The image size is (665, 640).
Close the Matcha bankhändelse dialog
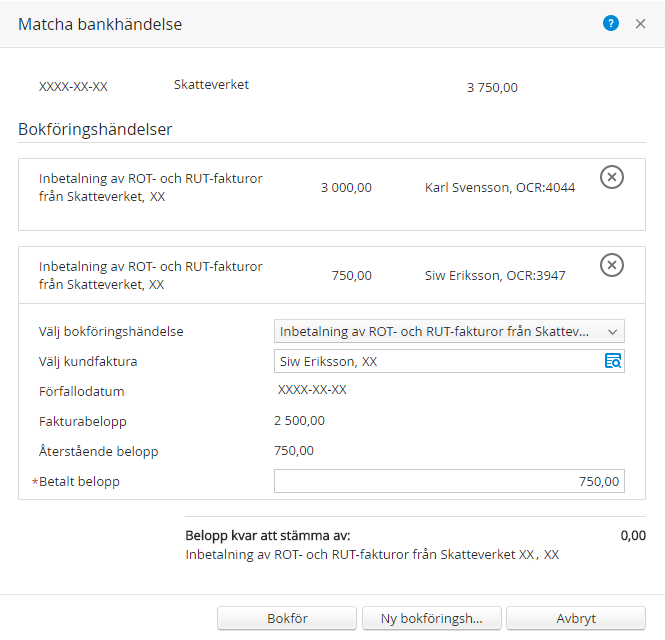click(640, 24)
